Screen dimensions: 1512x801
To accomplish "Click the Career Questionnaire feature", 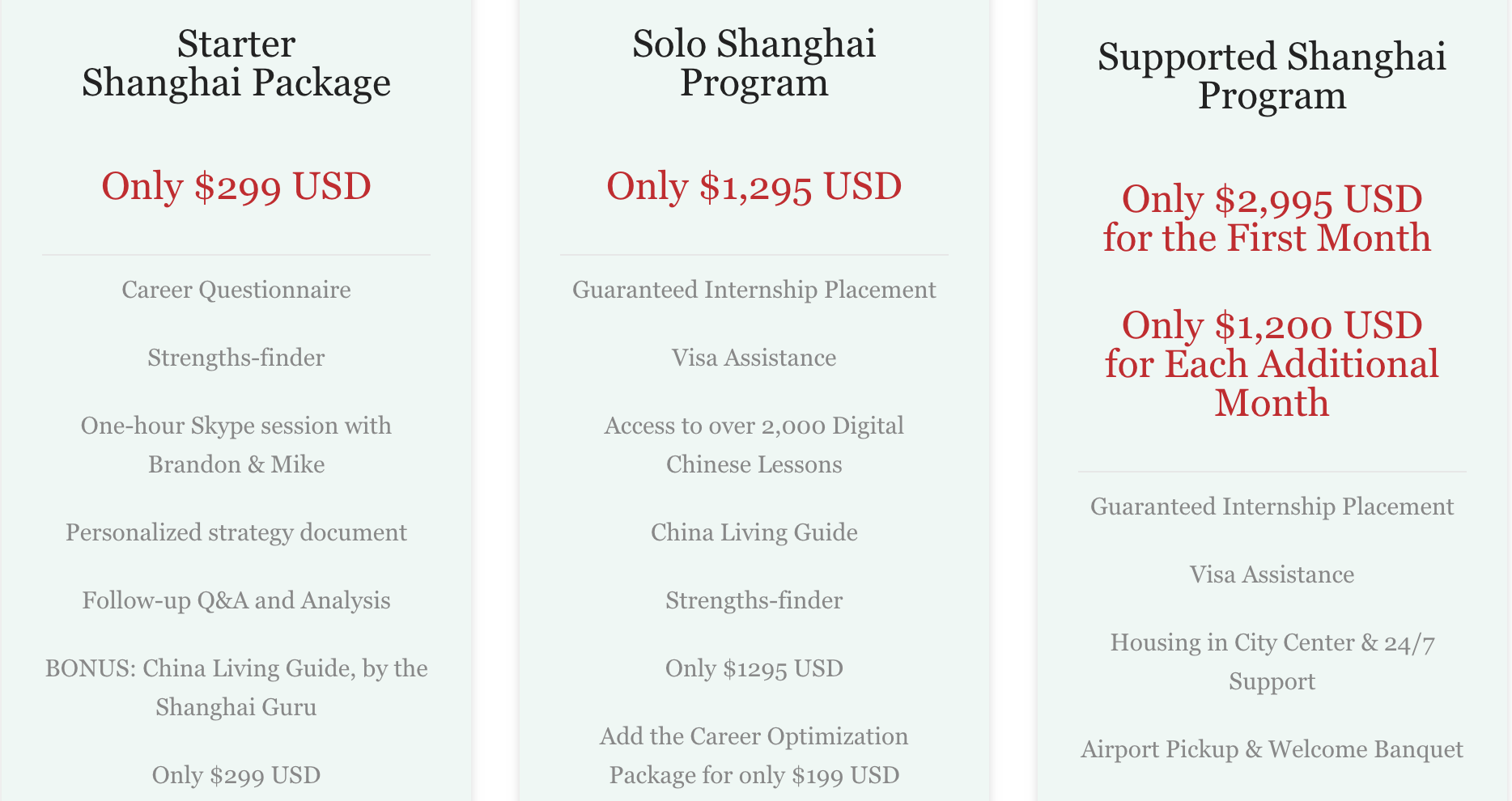I will tap(236, 290).
